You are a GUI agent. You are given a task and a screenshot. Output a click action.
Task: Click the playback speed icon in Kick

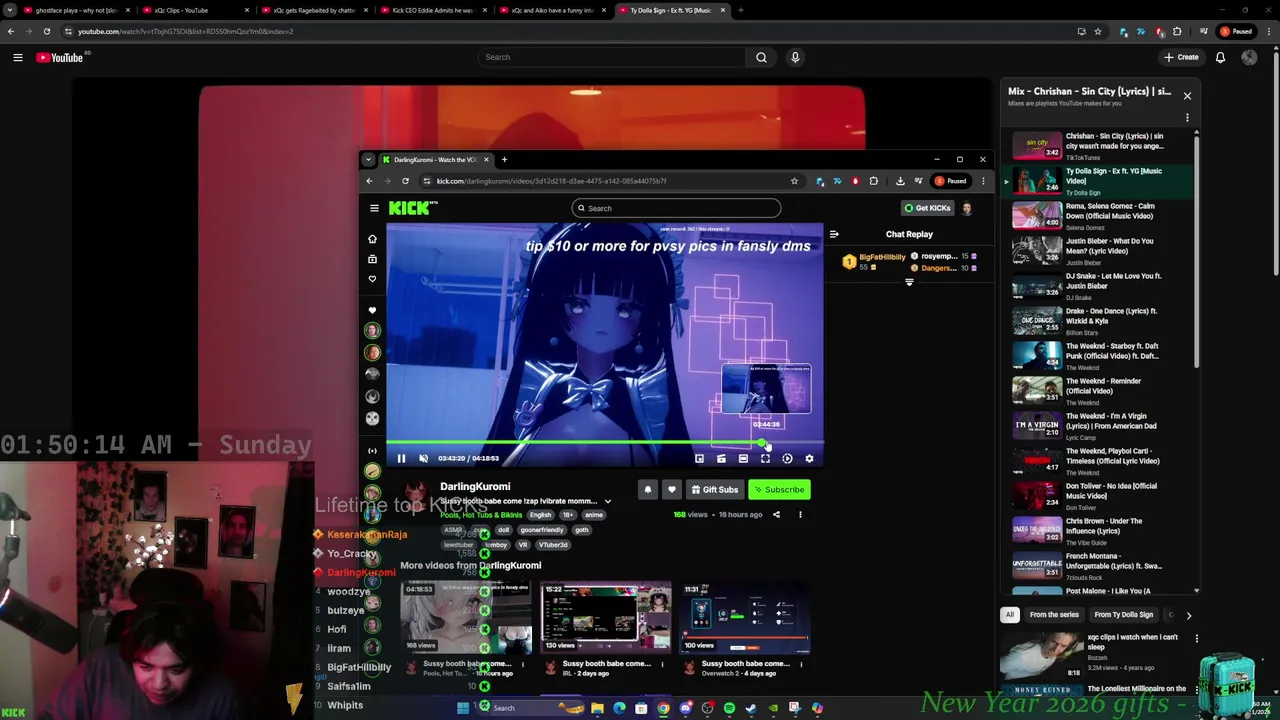pos(787,458)
